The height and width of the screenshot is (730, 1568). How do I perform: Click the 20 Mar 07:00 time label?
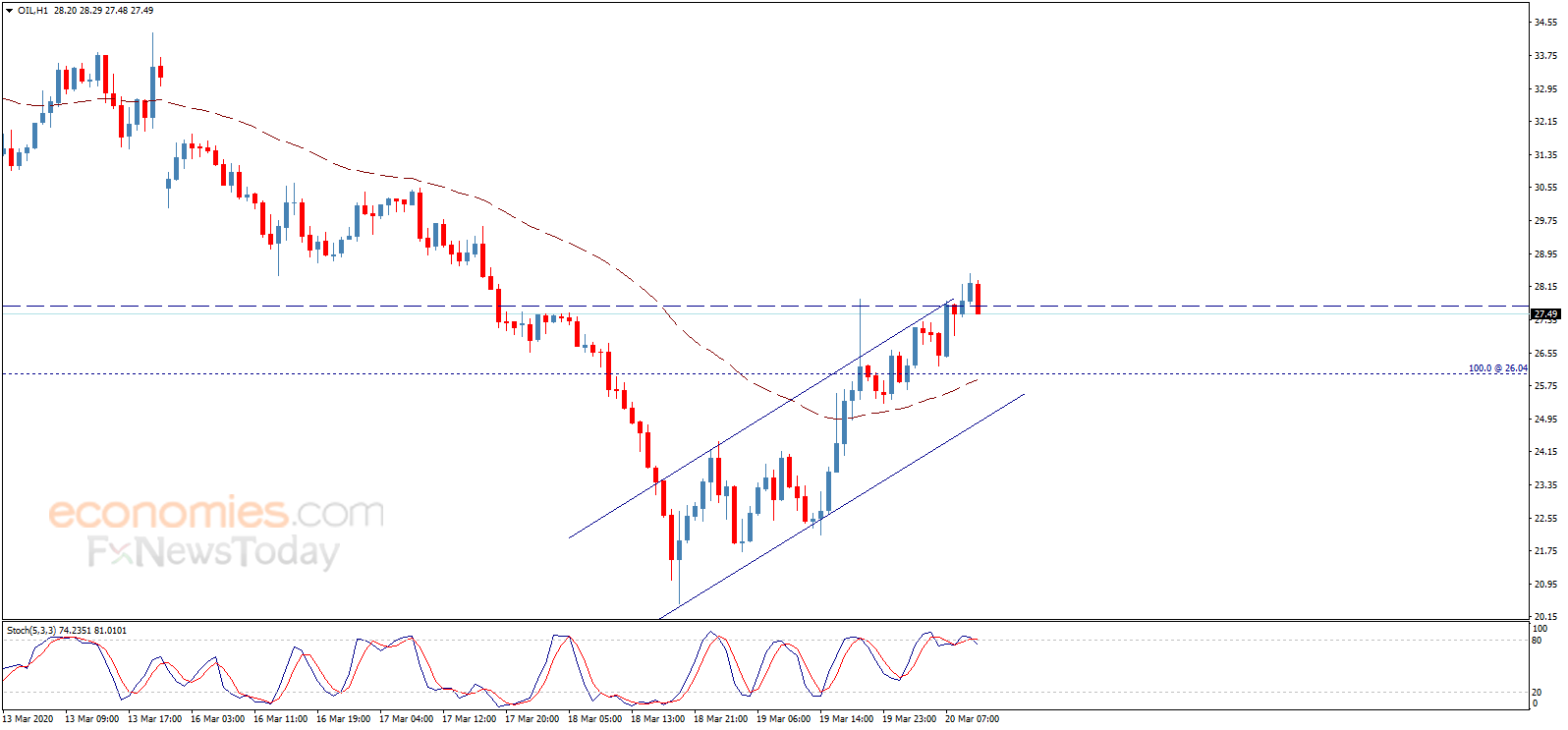point(972,718)
